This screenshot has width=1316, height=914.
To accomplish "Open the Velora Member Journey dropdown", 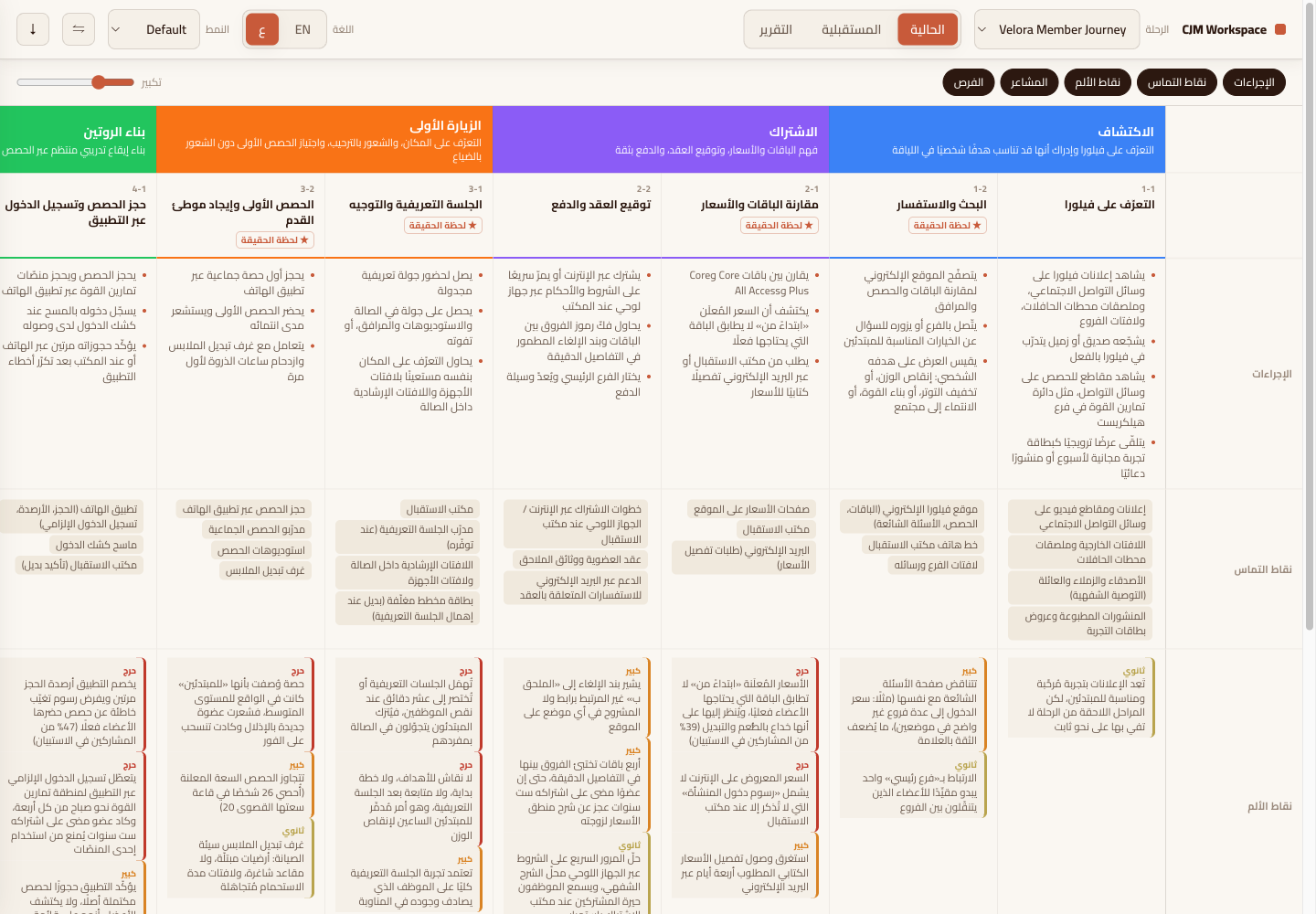I will (1056, 29).
